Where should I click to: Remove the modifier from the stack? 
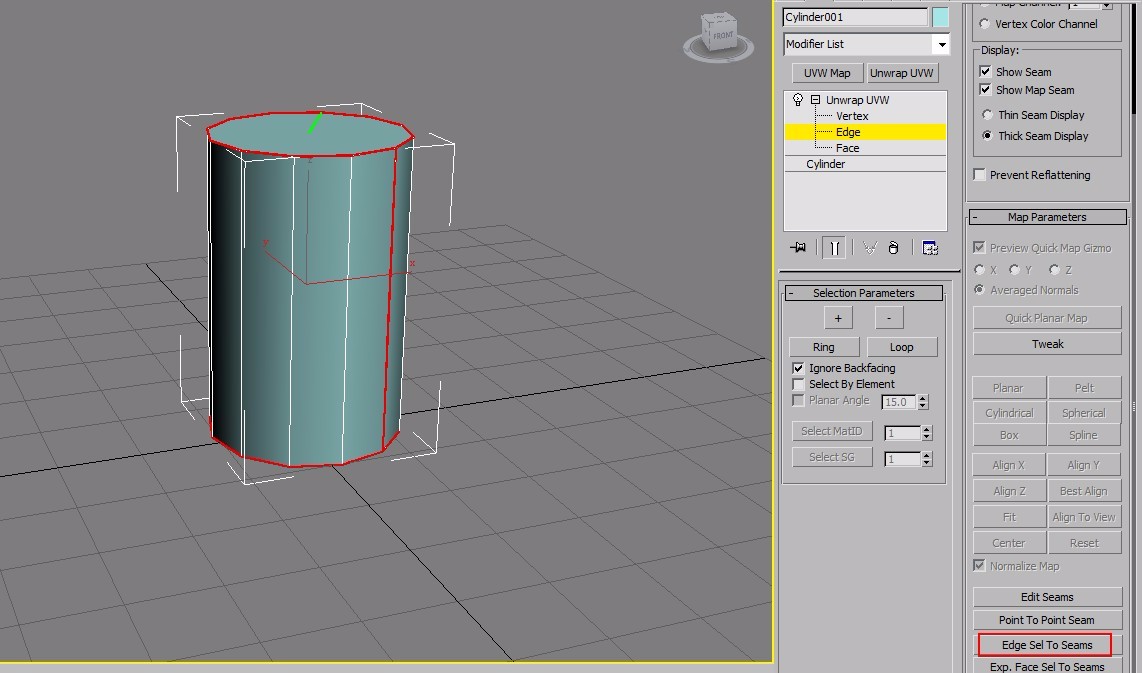(x=893, y=247)
